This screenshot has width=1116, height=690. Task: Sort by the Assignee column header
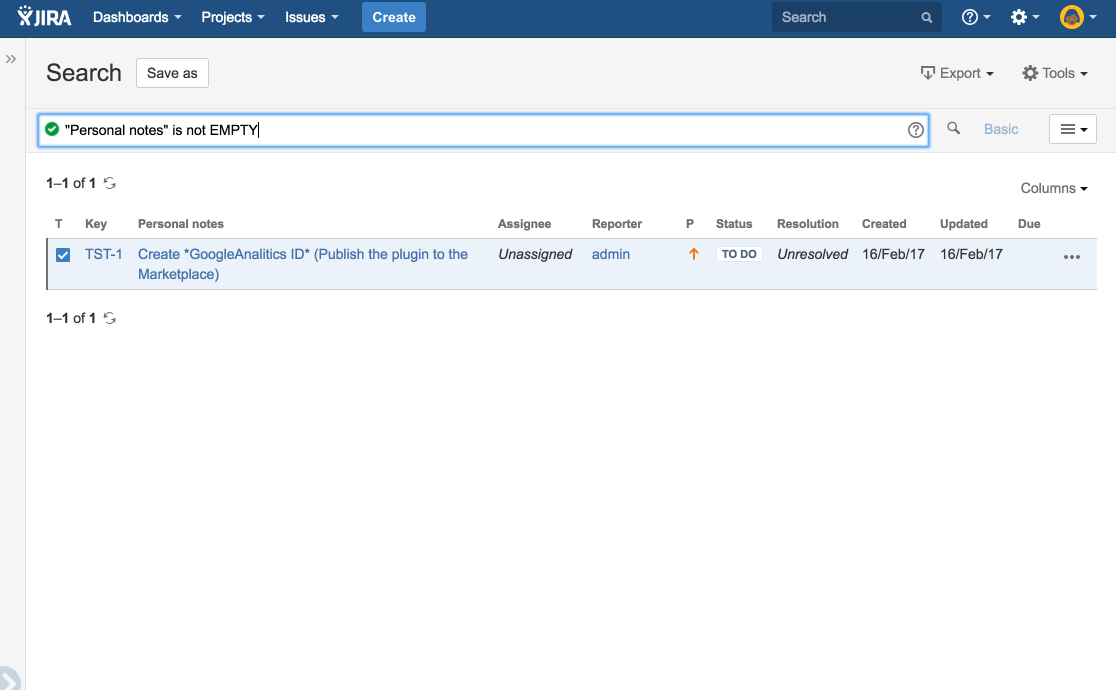pyautogui.click(x=525, y=224)
